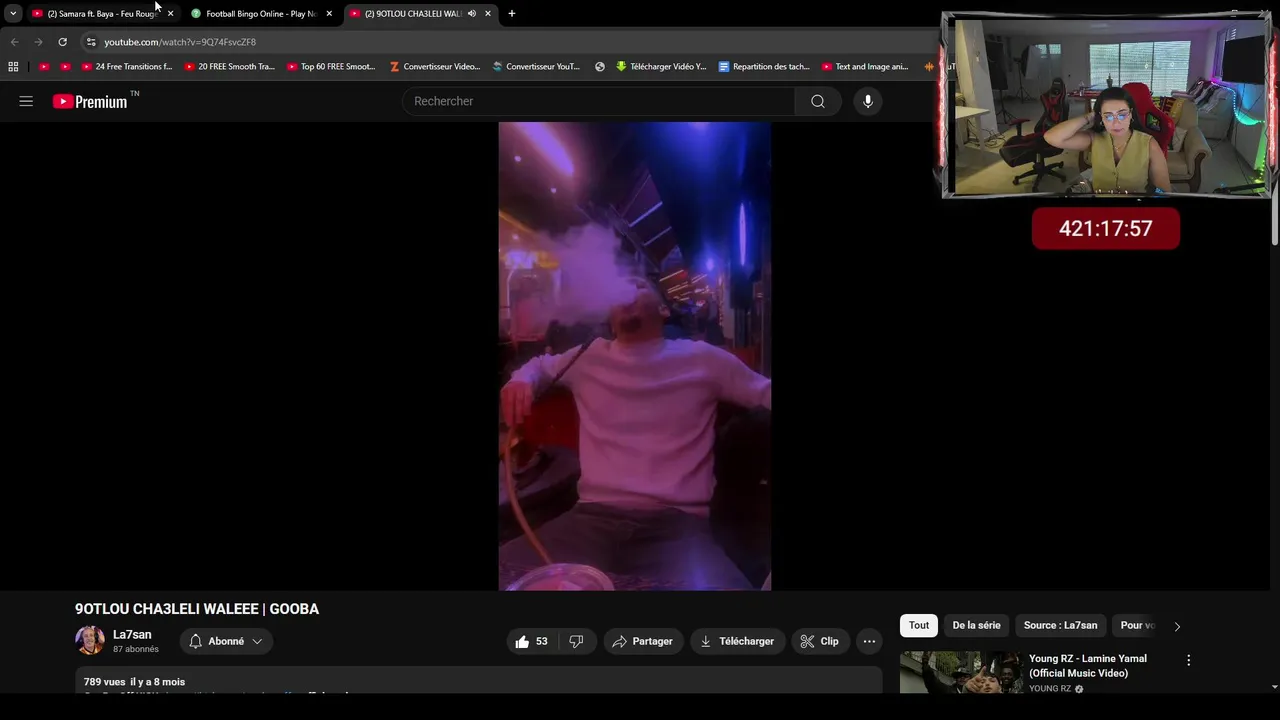Create a Clip with the scissors button
Screen dimensions: 1280x720
tap(820, 641)
